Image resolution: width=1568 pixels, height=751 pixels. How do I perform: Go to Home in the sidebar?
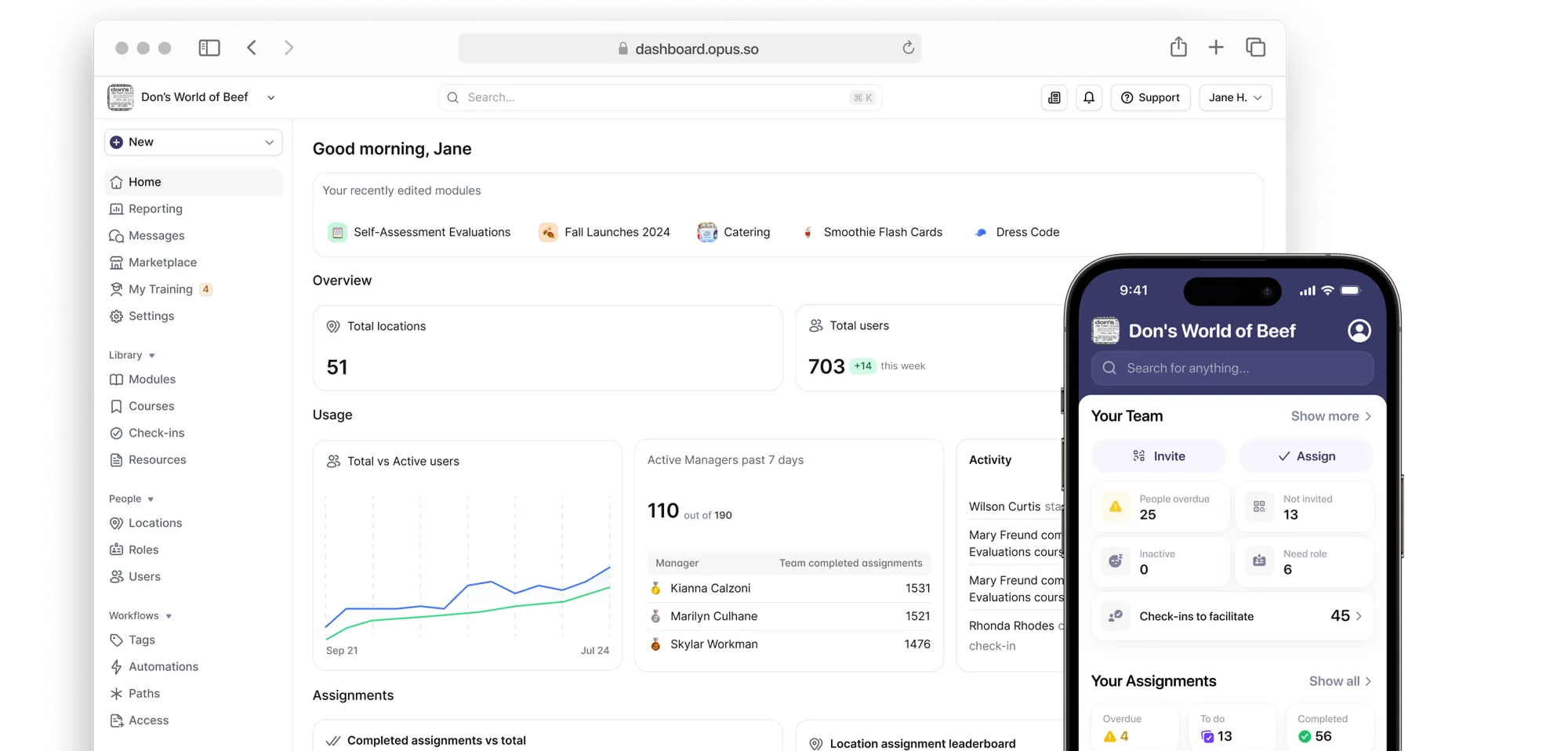click(193, 182)
